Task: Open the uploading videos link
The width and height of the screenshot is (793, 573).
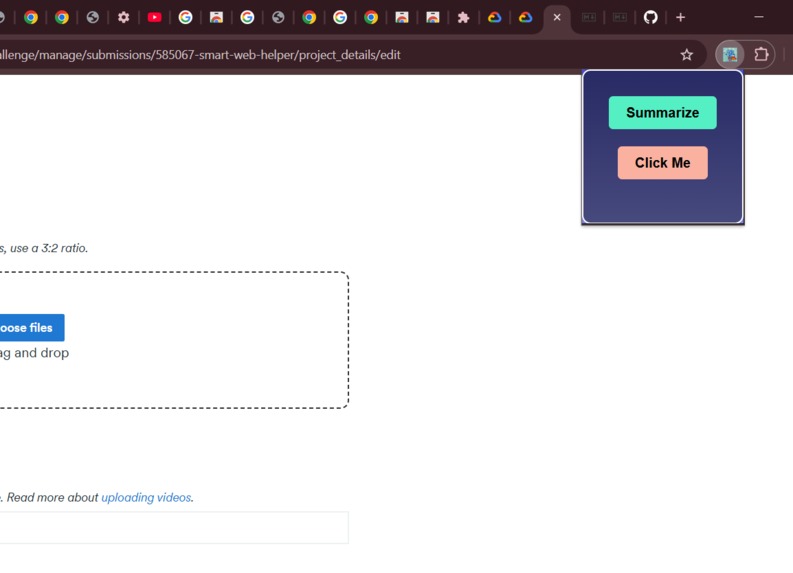Action: tap(146, 498)
